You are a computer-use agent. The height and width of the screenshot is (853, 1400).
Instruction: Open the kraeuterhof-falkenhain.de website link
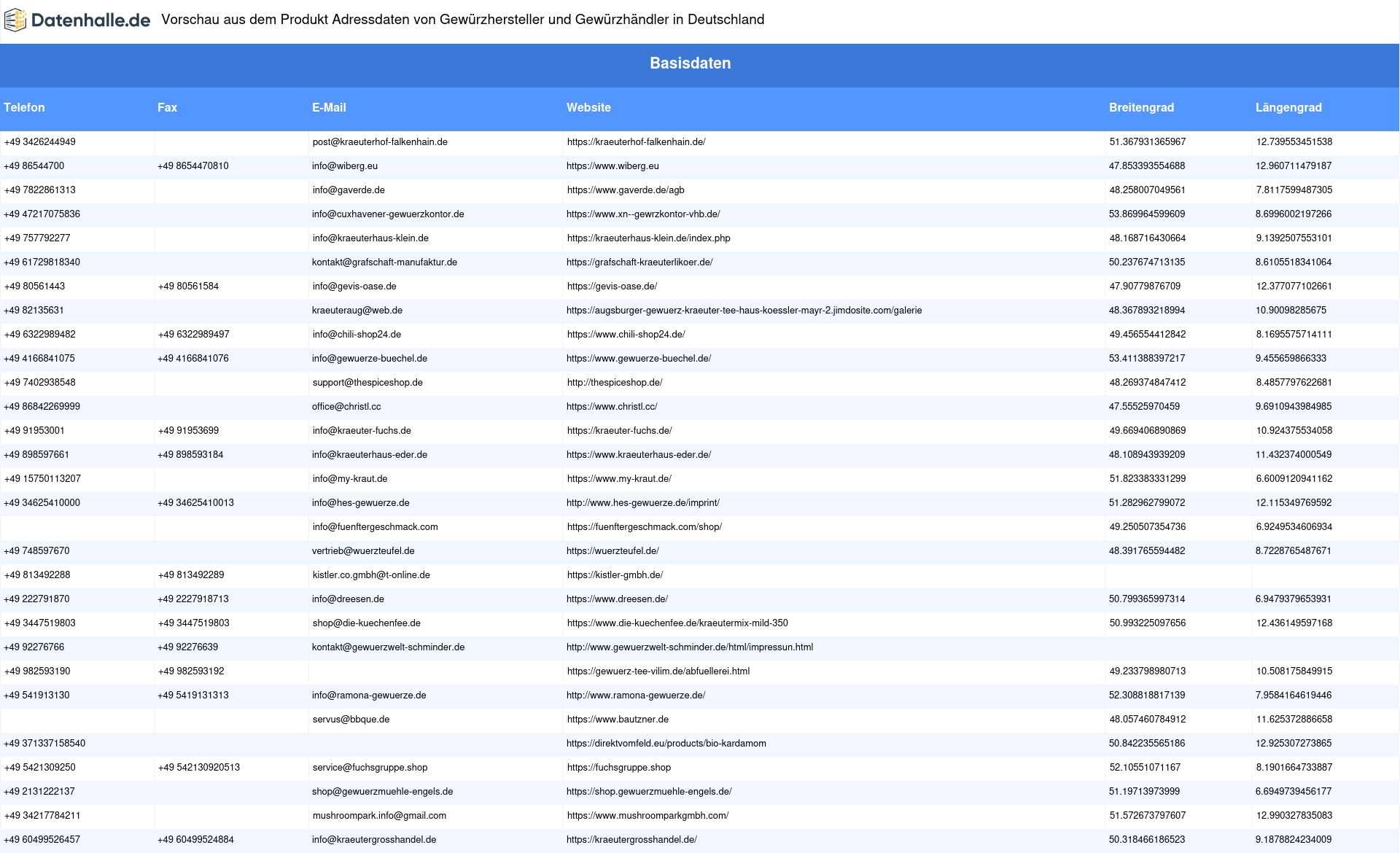pyautogui.click(x=636, y=142)
